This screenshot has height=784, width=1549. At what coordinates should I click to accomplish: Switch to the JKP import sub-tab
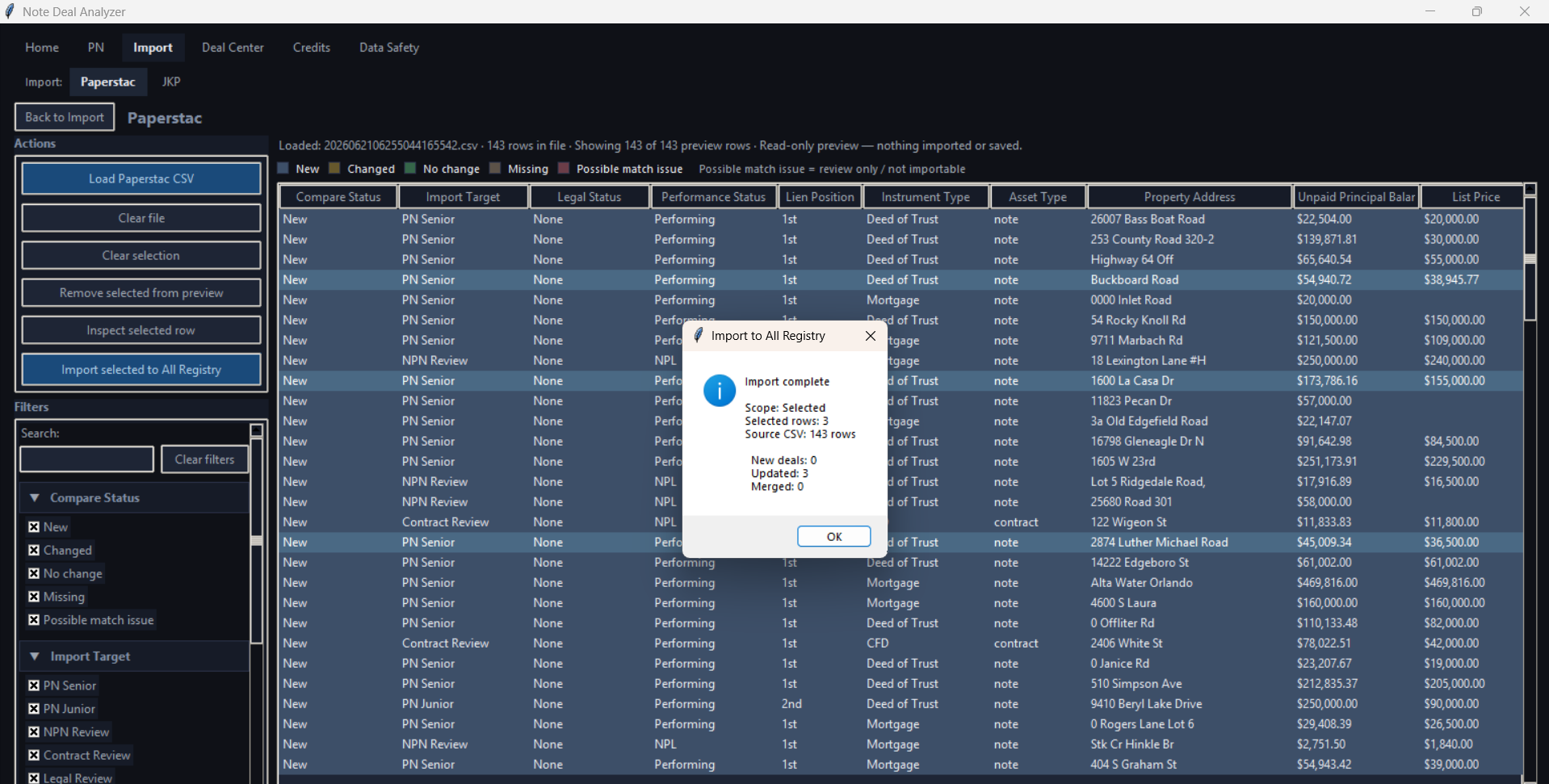(x=171, y=82)
